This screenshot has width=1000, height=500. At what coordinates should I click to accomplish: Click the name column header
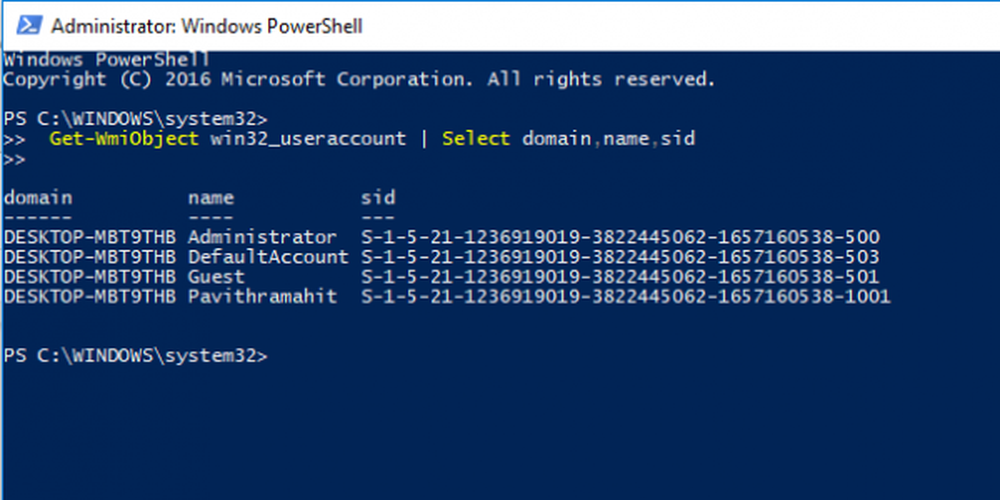[x=211, y=198]
